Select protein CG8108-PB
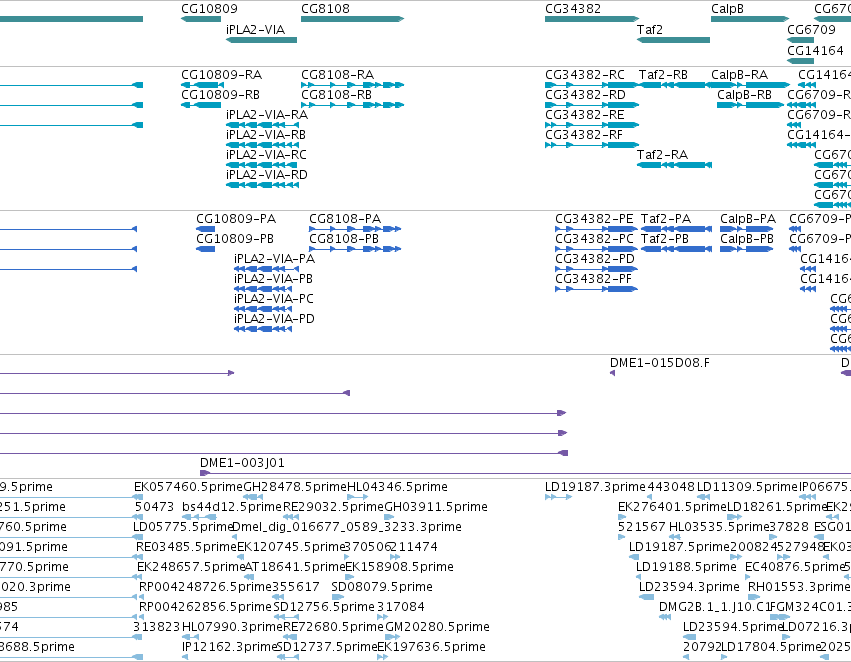The image size is (851, 662). (x=355, y=249)
